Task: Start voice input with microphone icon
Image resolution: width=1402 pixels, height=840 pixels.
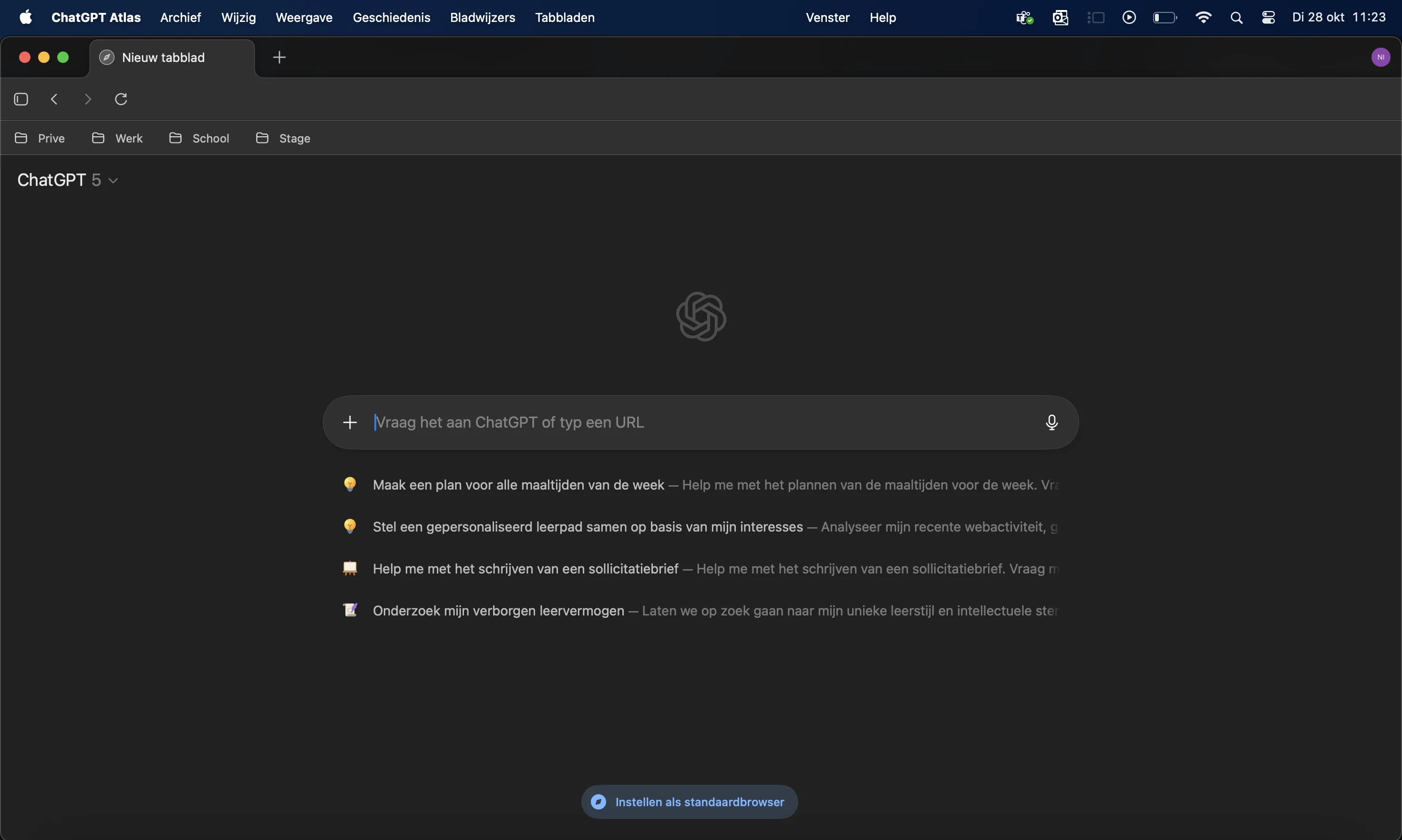Action: (x=1051, y=422)
